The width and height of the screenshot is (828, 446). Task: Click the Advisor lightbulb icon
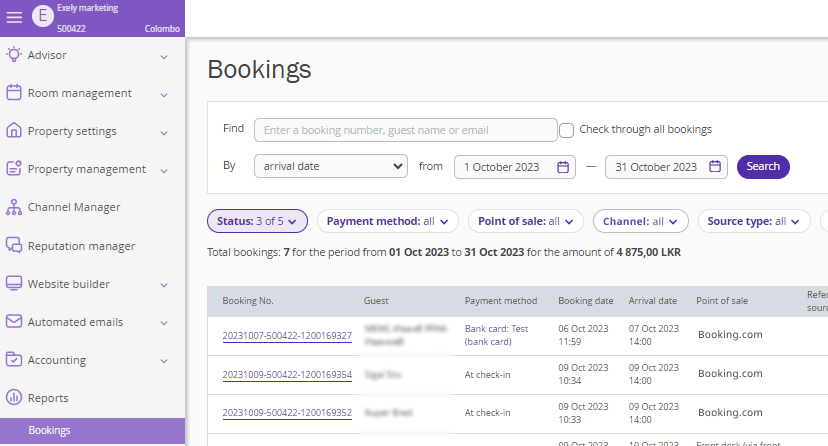14,55
